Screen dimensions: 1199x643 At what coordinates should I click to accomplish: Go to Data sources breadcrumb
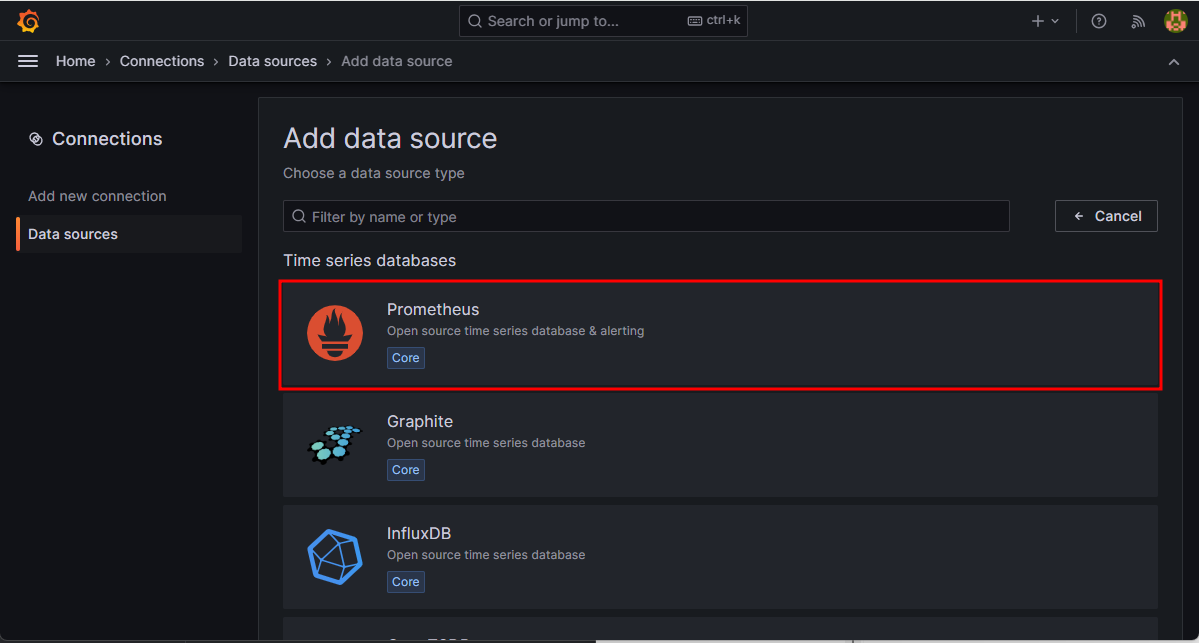pos(272,61)
